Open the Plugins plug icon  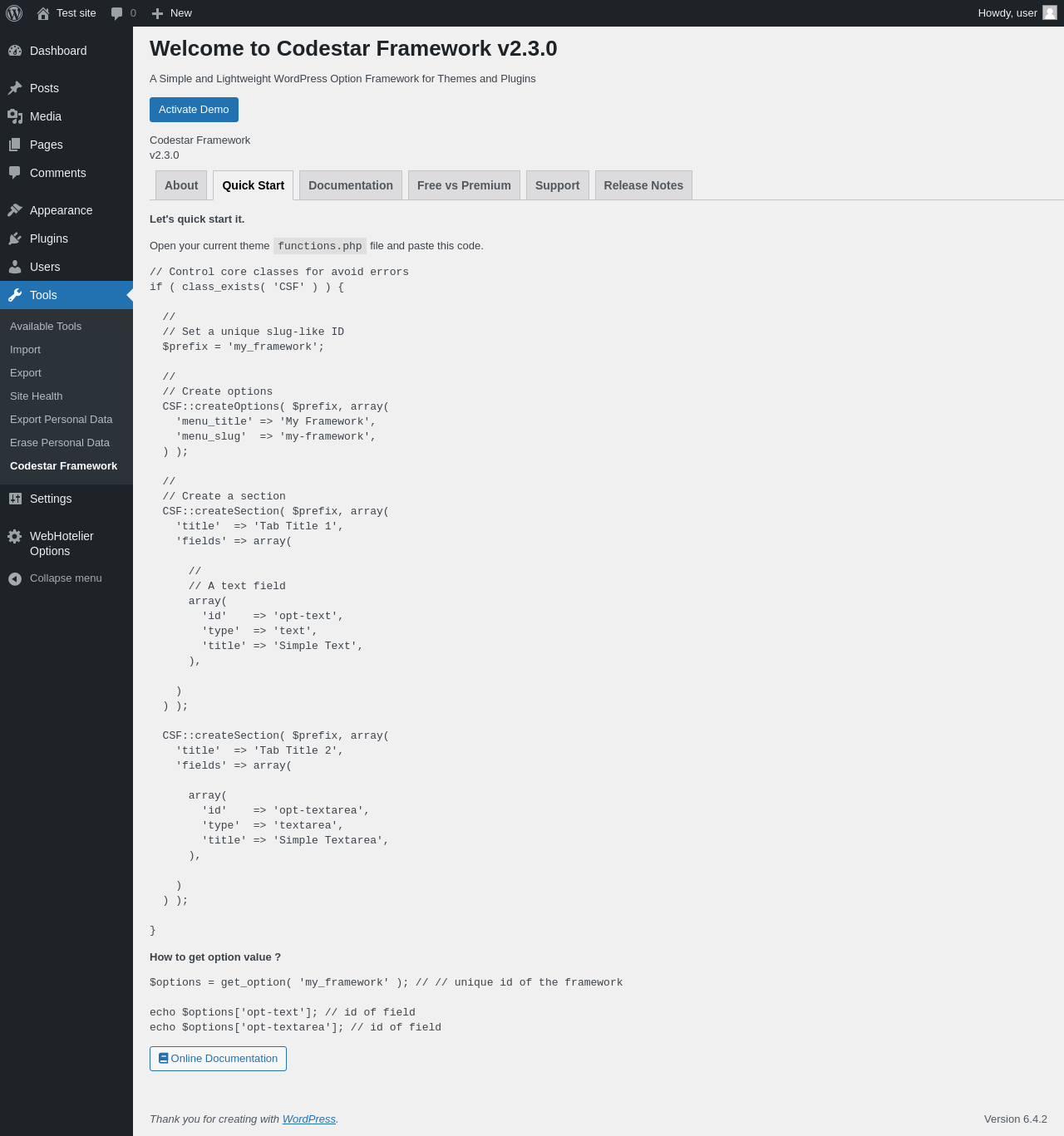[x=15, y=239]
